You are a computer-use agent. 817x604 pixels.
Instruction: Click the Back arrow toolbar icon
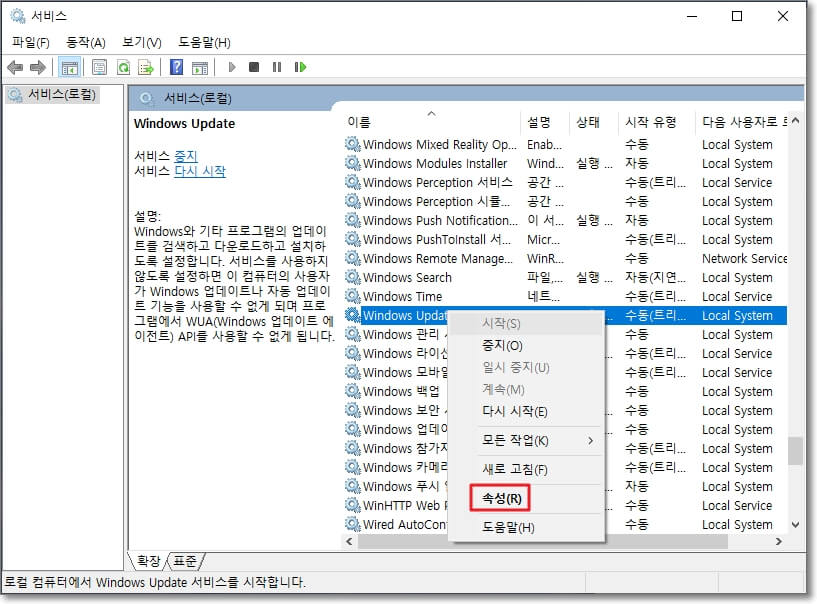pos(15,67)
